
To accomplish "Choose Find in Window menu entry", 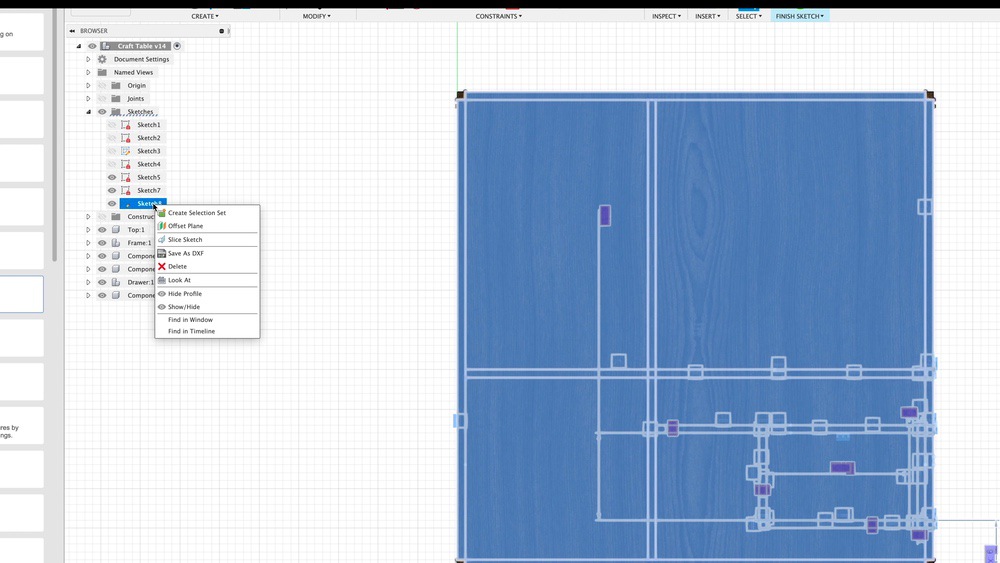I will pos(190,320).
